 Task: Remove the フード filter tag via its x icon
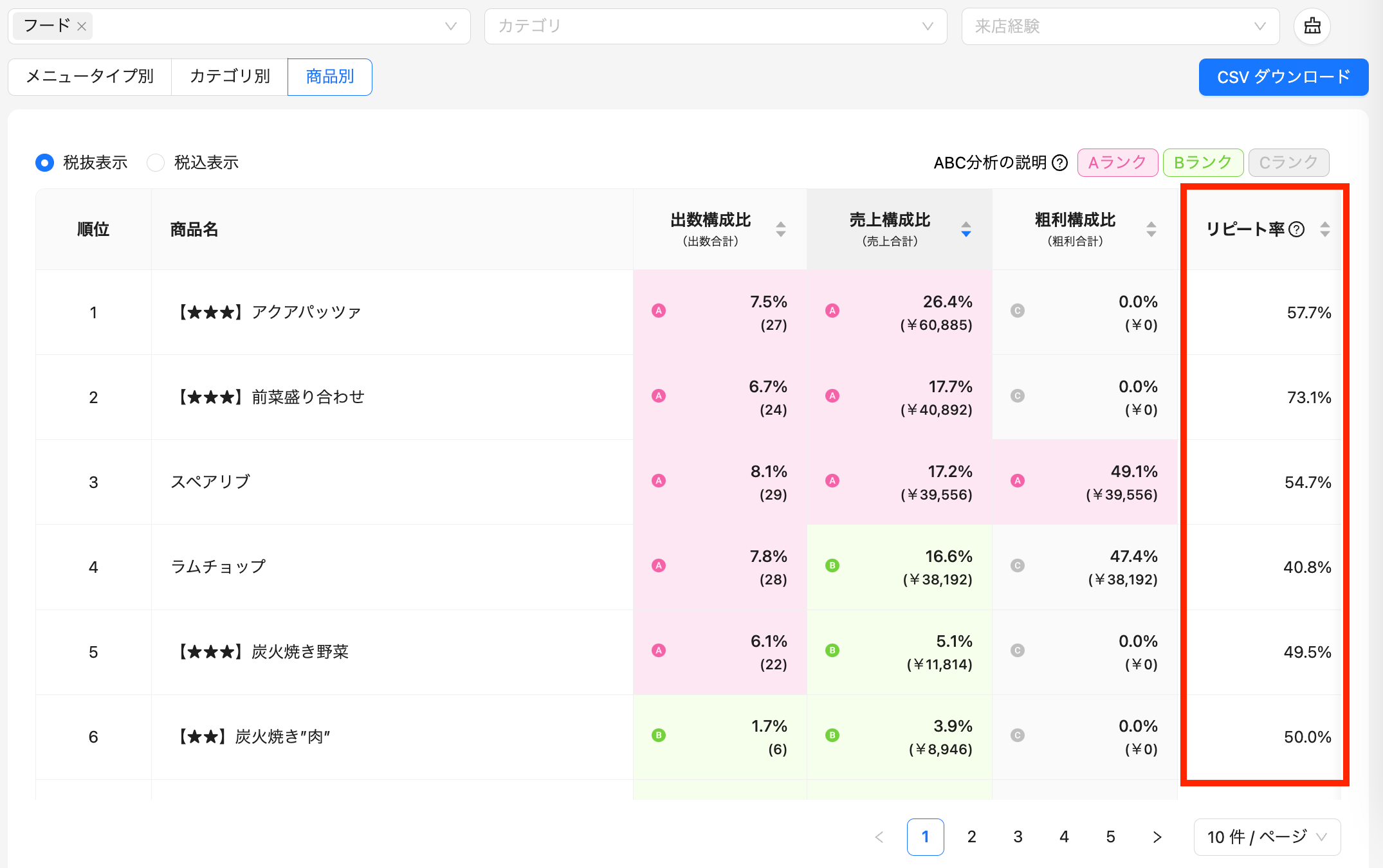[82, 26]
